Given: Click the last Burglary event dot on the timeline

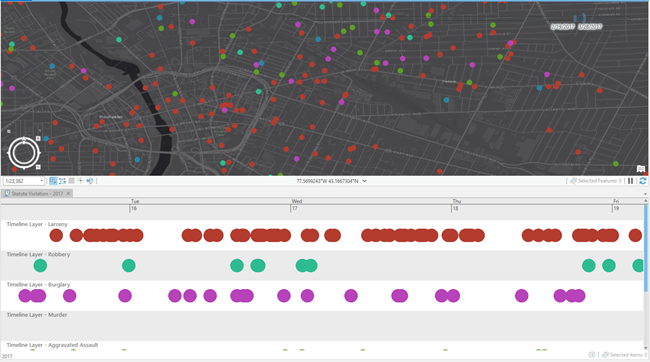Looking at the screenshot, I should [578, 296].
